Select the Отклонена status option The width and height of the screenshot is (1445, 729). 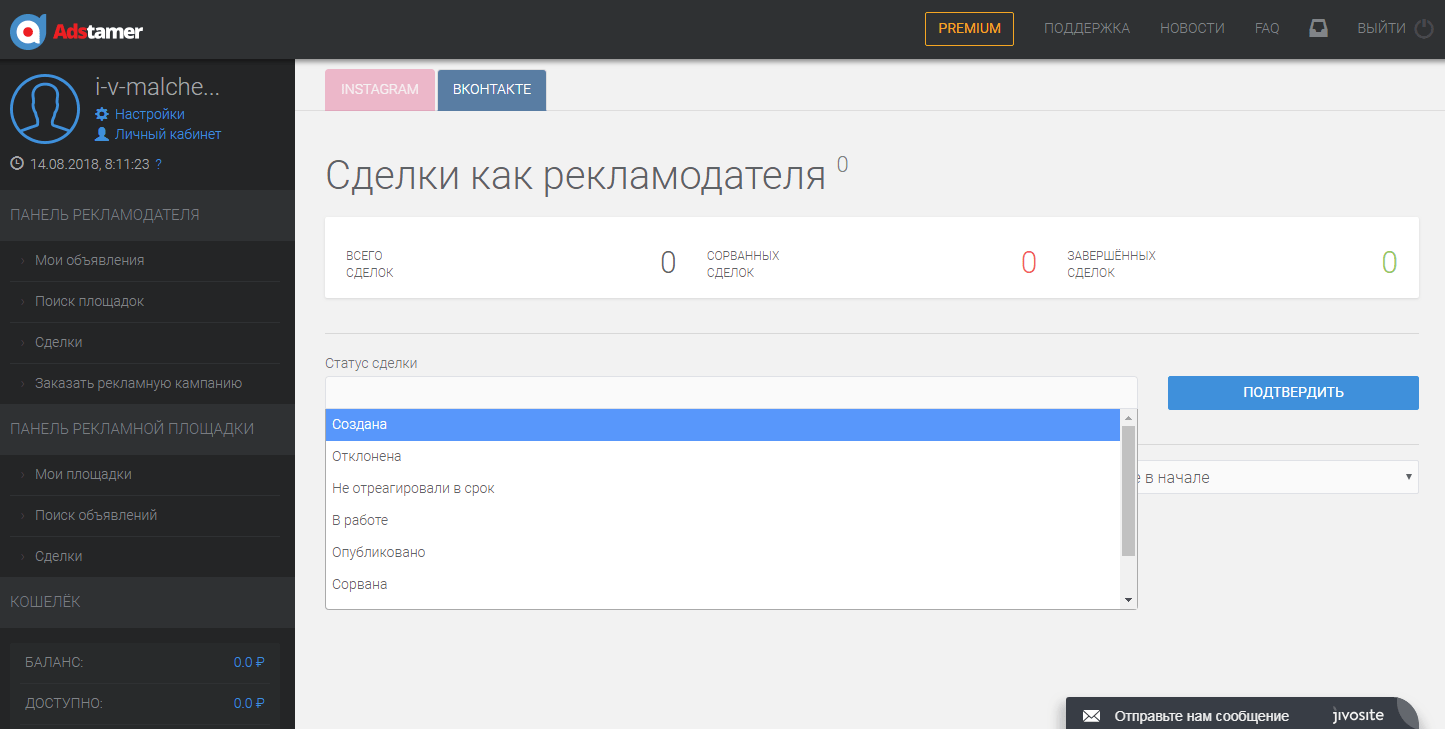tap(722, 457)
